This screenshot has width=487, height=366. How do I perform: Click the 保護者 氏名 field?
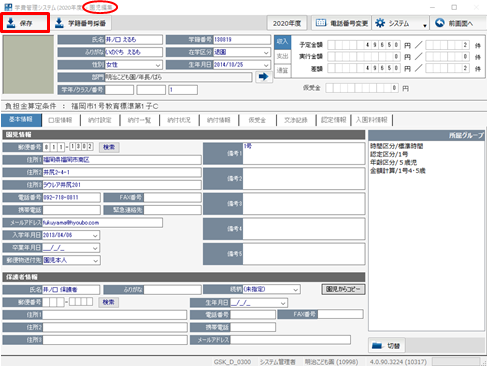[x=71, y=290]
